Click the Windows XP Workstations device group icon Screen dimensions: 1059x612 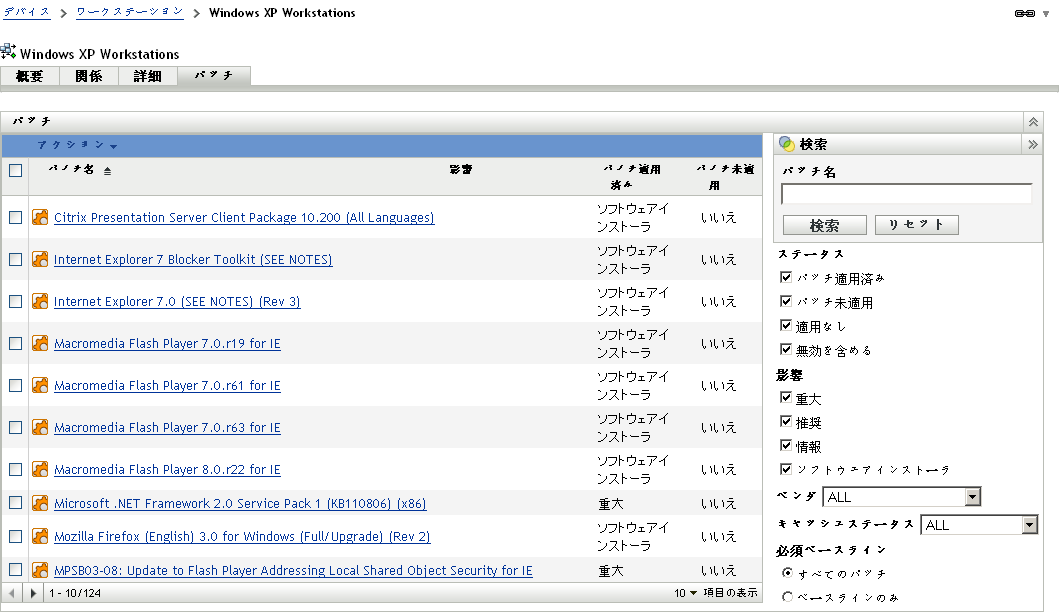pos(10,50)
